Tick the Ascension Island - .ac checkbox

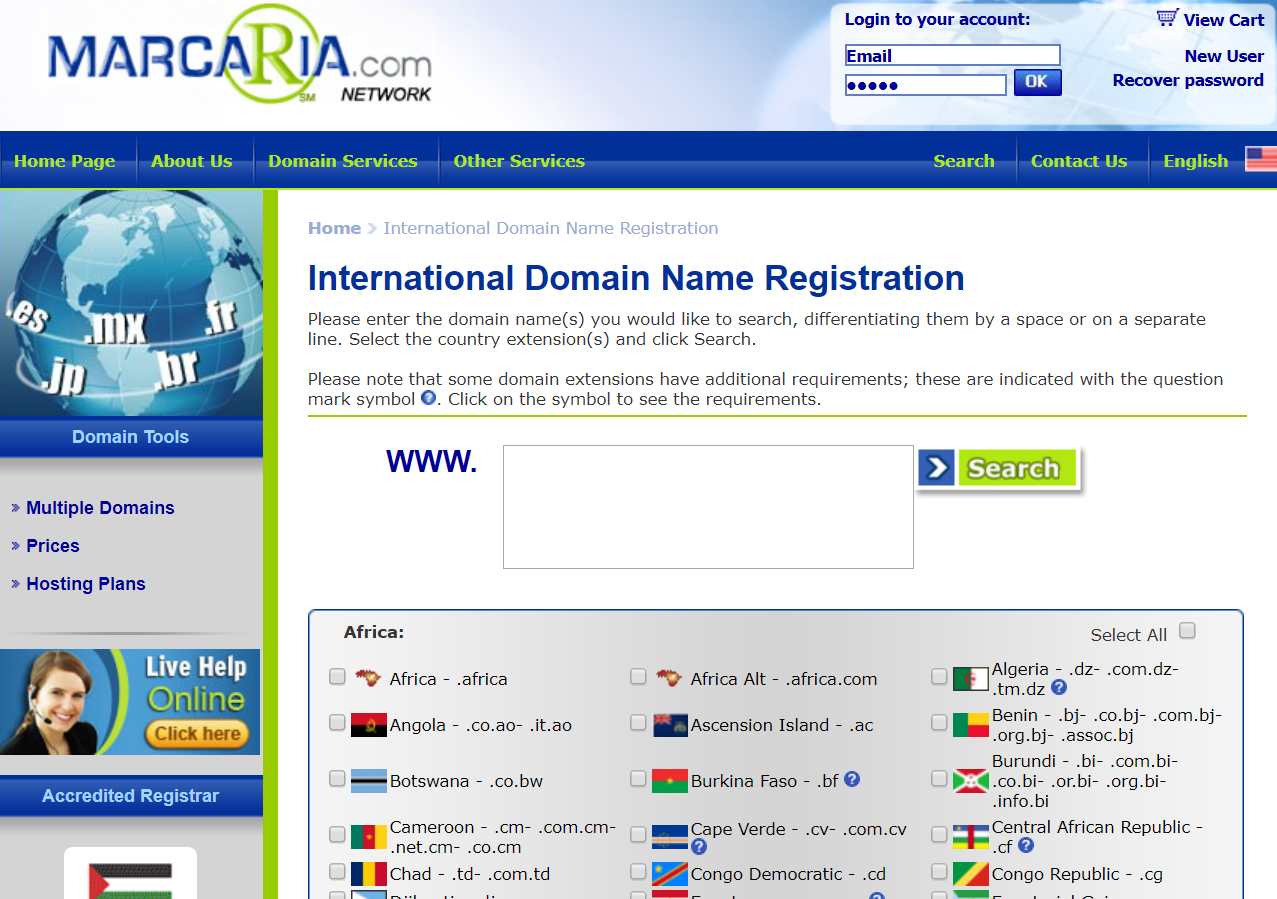point(638,722)
